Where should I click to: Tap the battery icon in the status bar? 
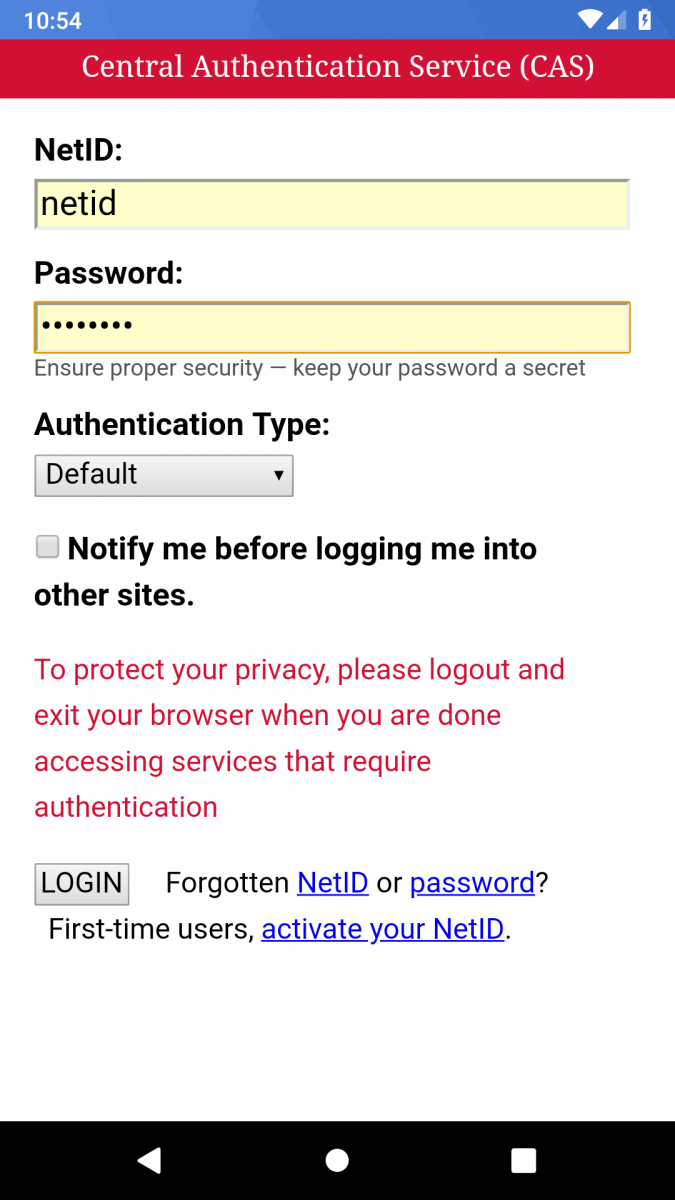click(x=644, y=18)
